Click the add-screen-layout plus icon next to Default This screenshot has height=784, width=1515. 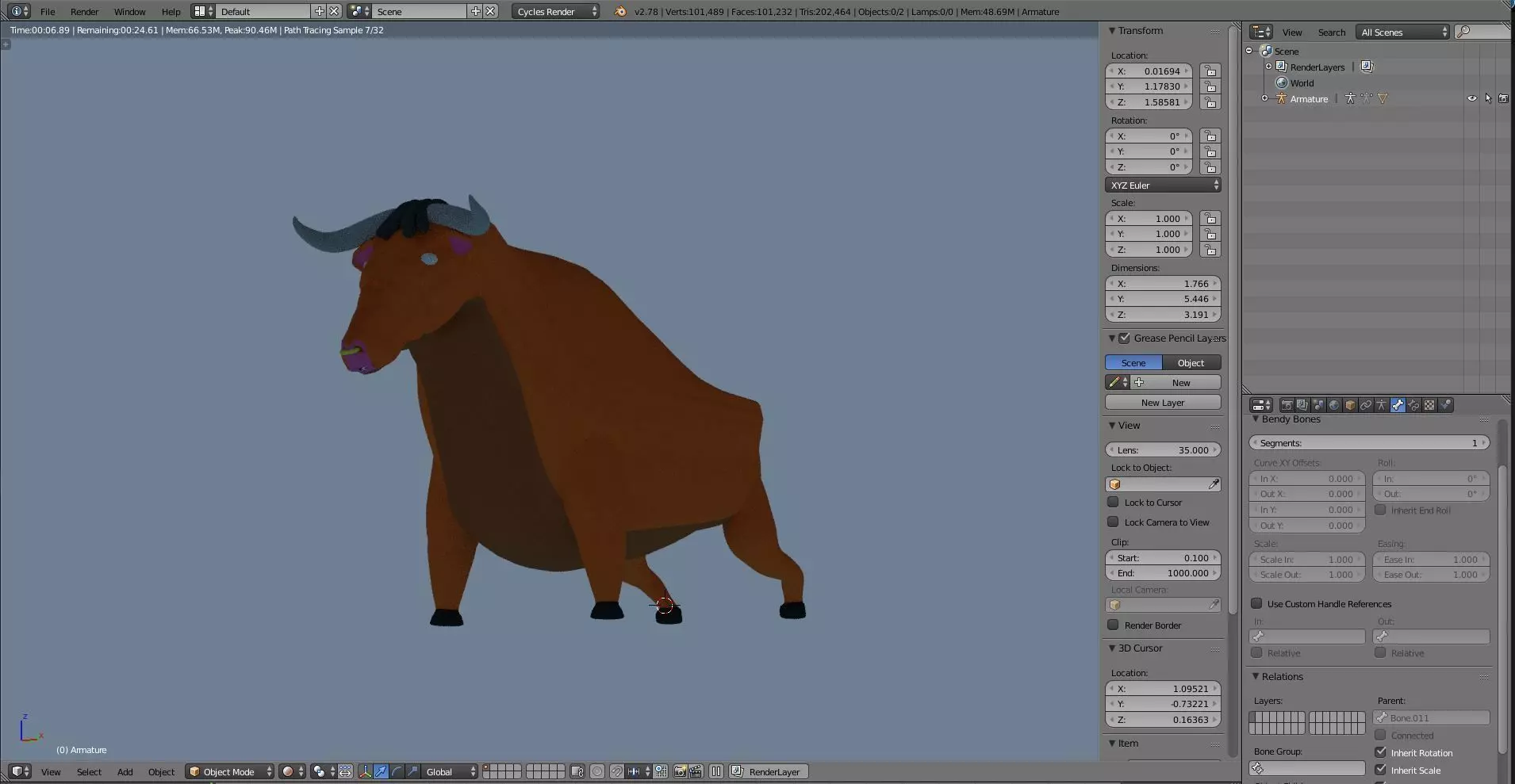pos(319,11)
